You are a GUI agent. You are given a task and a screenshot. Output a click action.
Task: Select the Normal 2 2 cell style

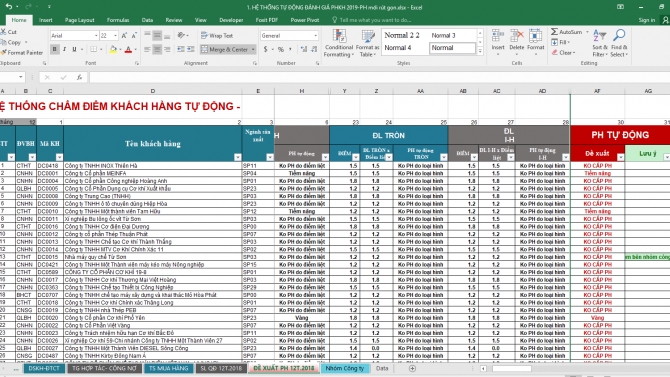(402, 35)
